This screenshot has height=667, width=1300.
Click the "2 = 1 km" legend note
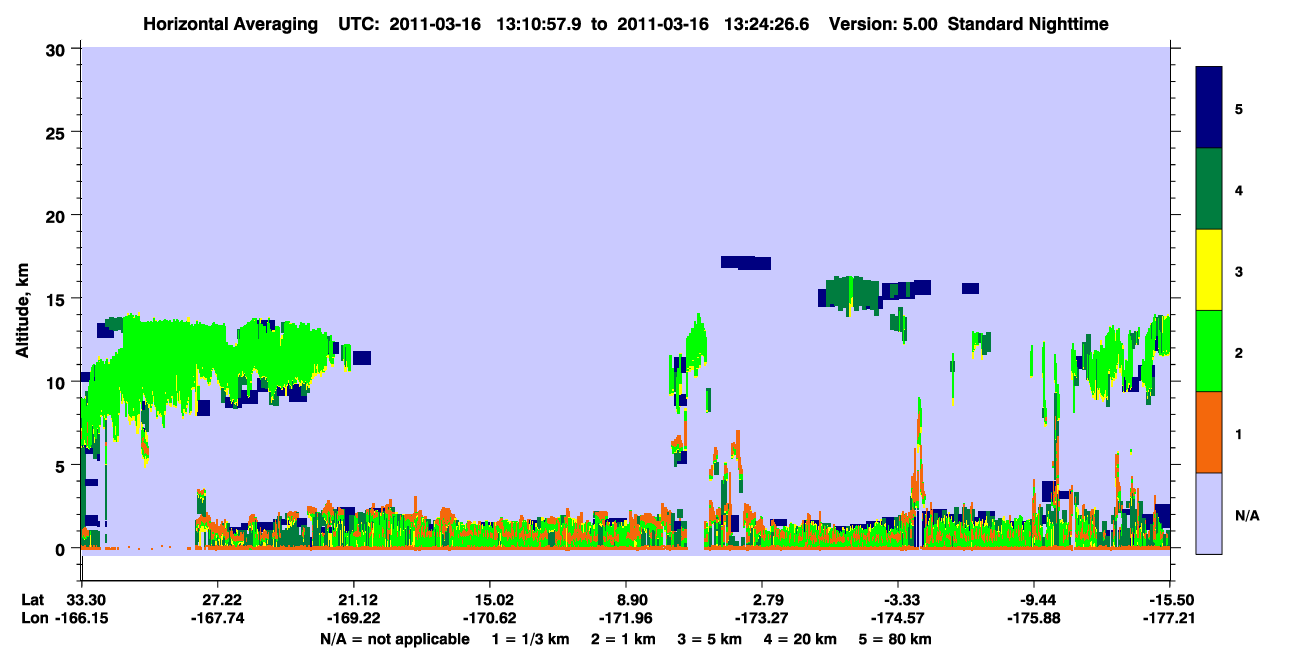[x=624, y=639]
